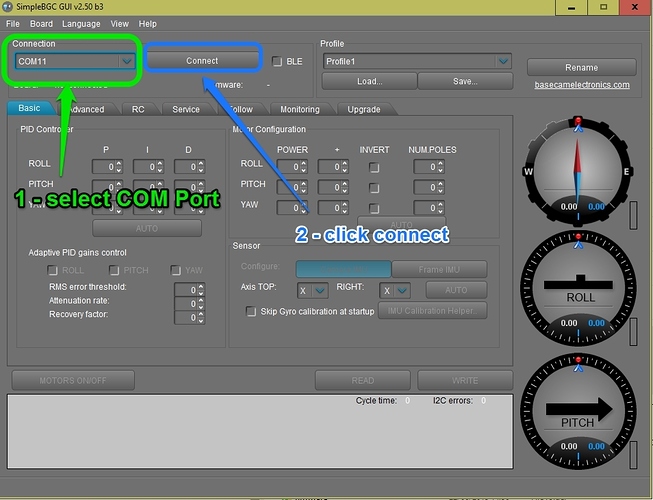Image resolution: width=653 pixels, height=500 pixels.
Task: Open the View menu
Action: [x=120, y=24]
